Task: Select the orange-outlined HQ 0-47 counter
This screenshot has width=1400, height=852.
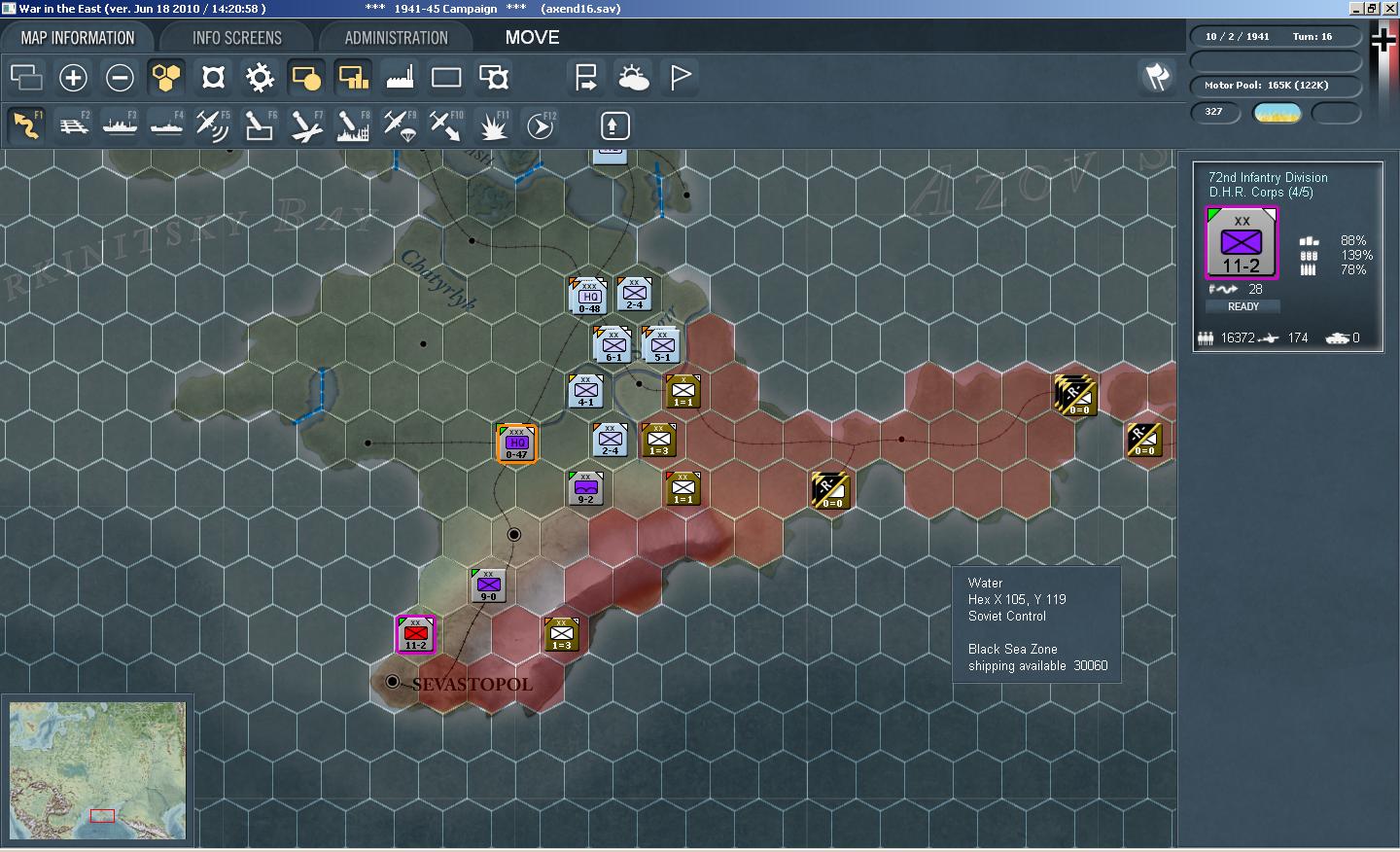Action: (x=516, y=444)
